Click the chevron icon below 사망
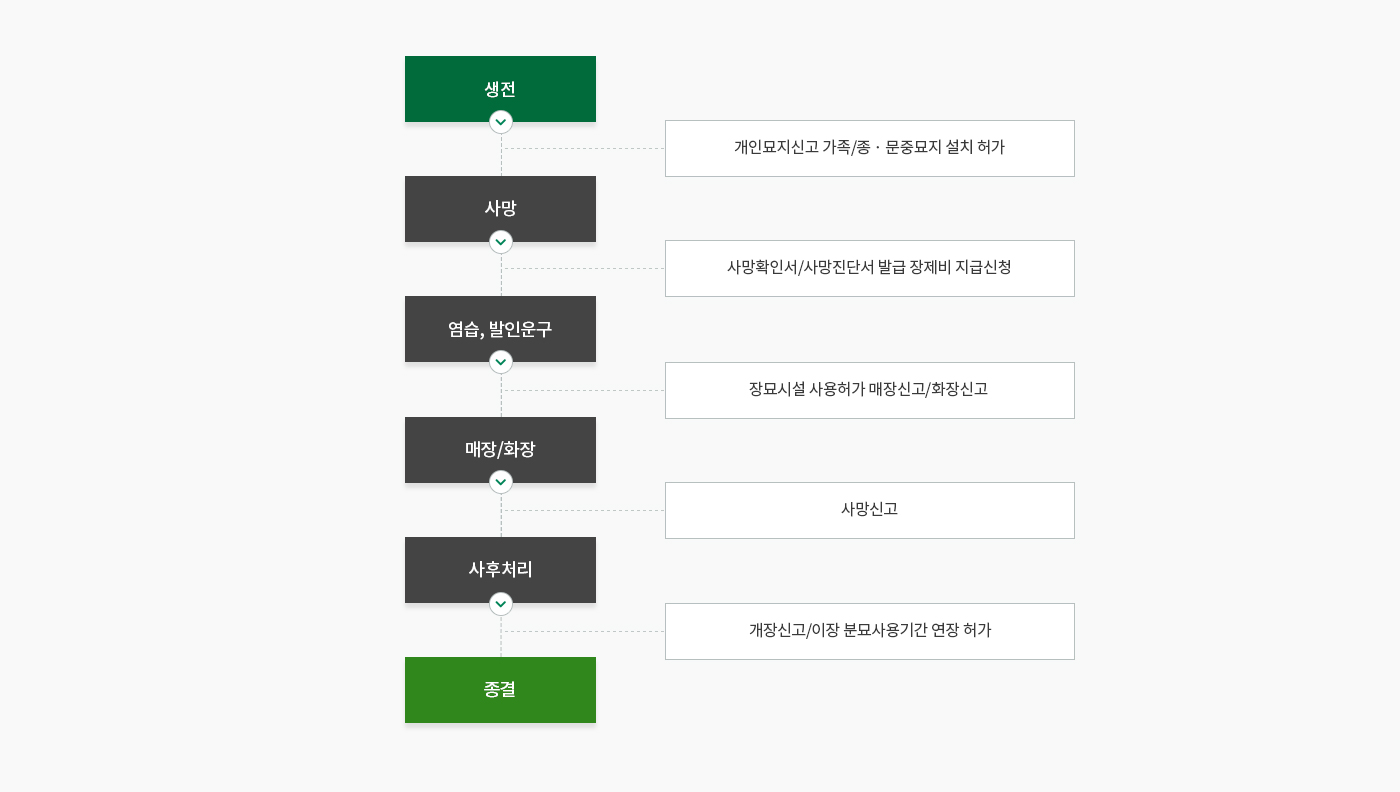Image resolution: width=1400 pixels, height=792 pixels. [501, 242]
